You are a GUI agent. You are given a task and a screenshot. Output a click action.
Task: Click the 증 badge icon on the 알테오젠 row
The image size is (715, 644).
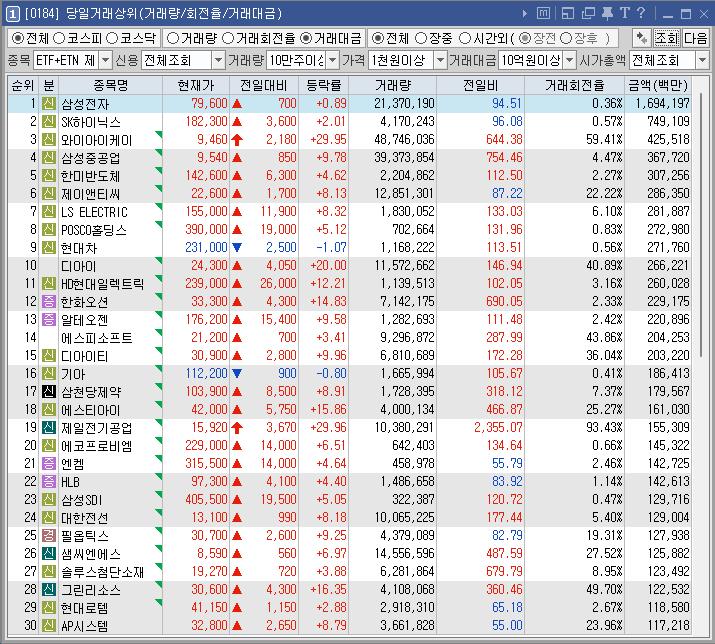point(49,320)
